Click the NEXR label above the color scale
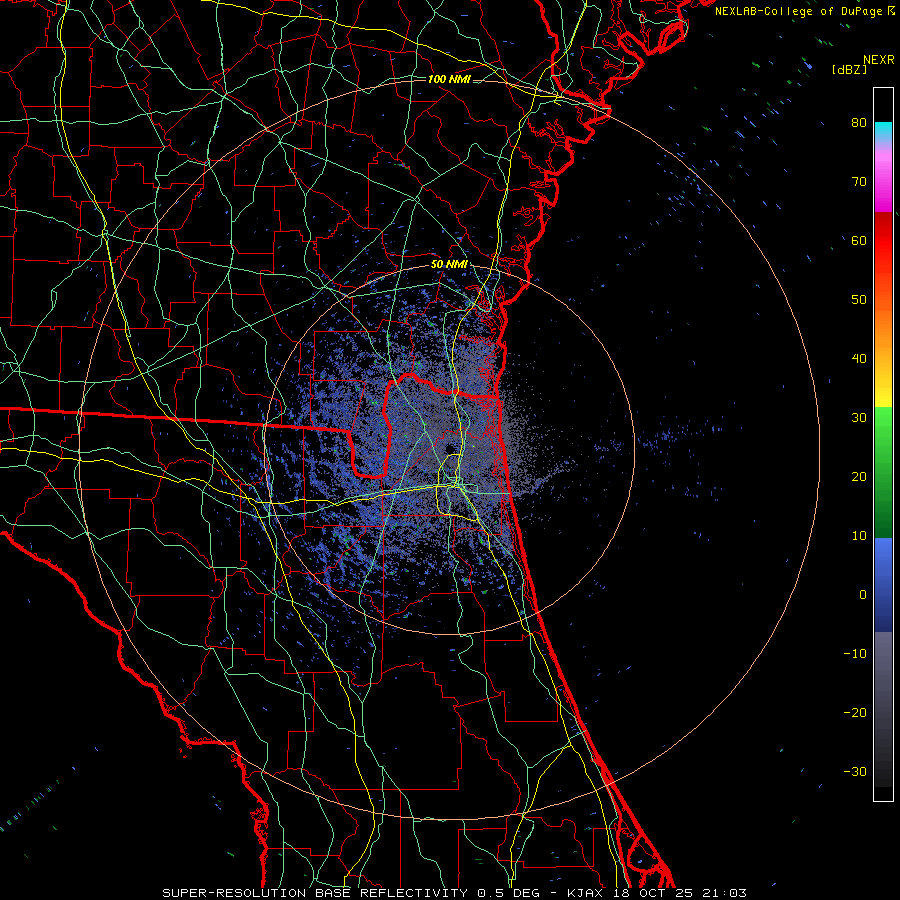900x900 pixels. pos(878,60)
